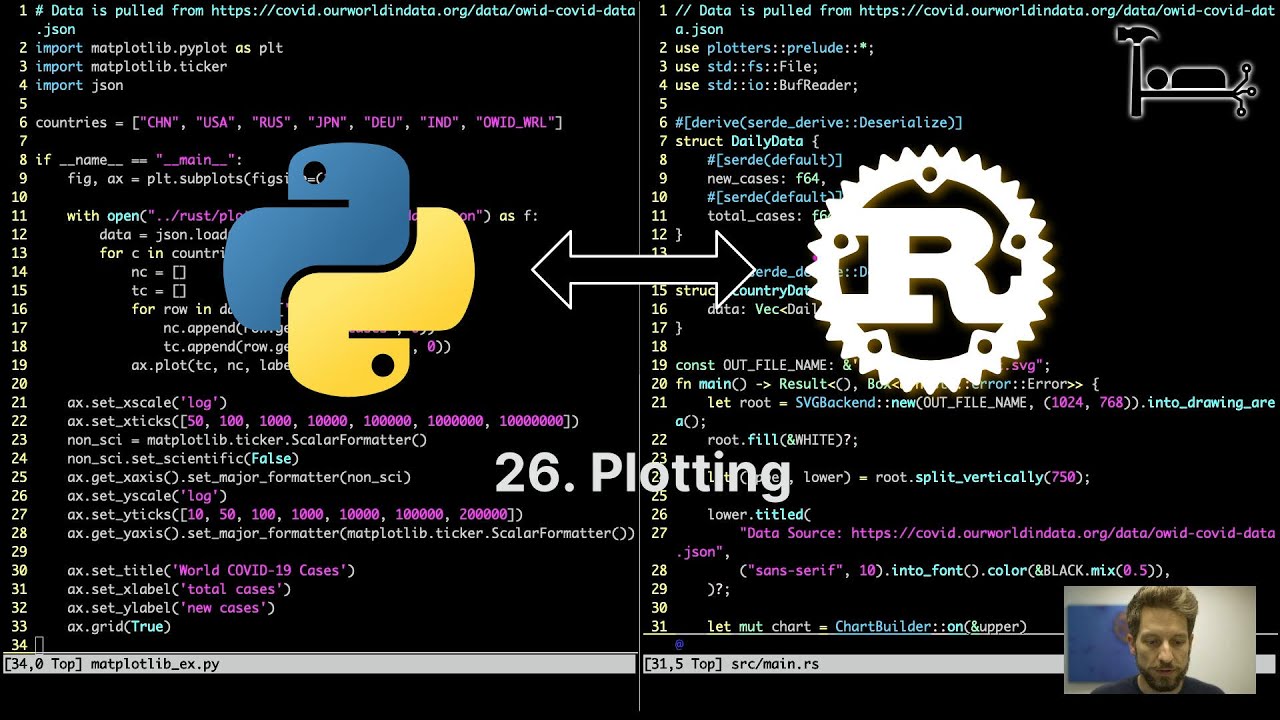The image size is (1280, 720).
Task: Click the '[34,0 Top]' cursor position indicator
Action: pos(43,663)
